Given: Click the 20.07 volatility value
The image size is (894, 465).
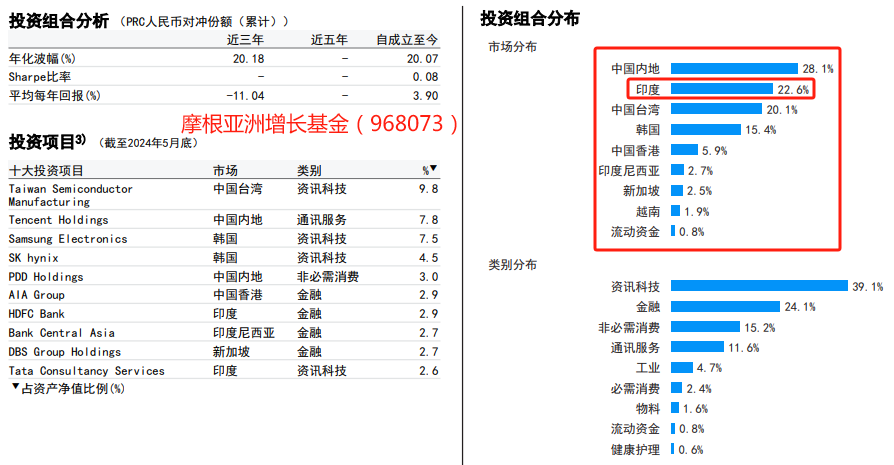Looking at the screenshot, I should pyautogui.click(x=422, y=59).
